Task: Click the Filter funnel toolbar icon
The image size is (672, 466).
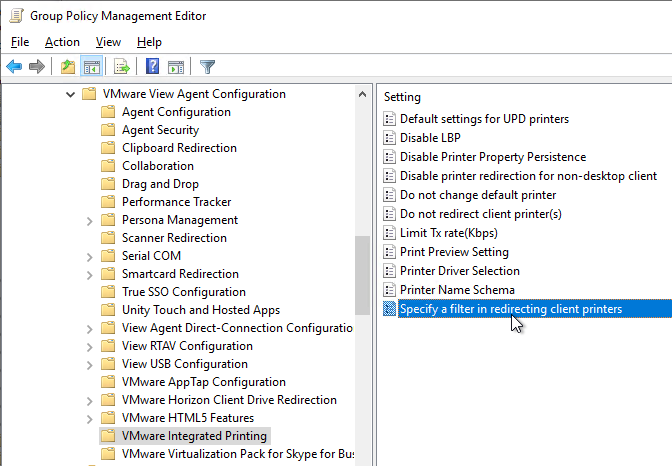Action: (207, 66)
